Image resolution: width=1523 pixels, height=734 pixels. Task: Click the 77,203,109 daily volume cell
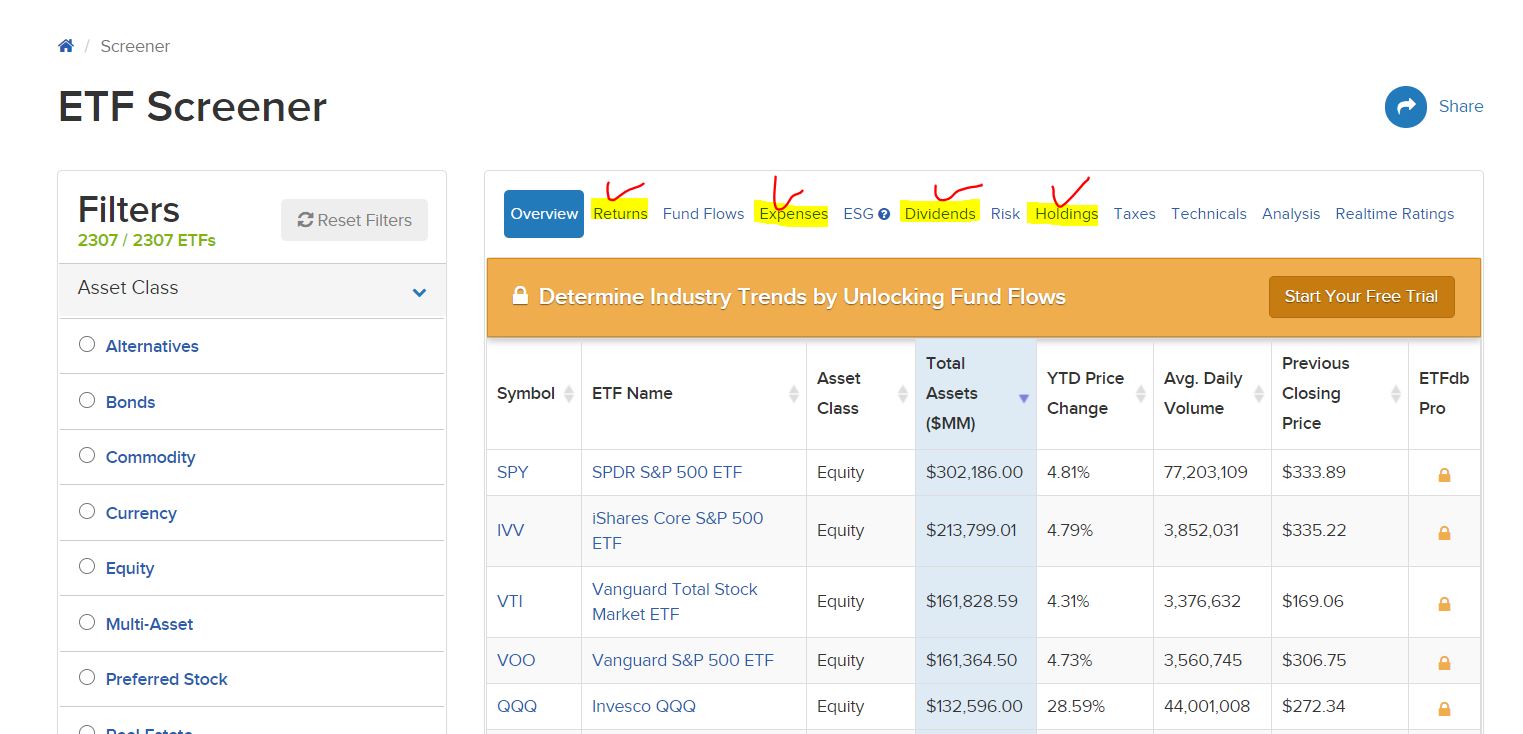(x=1212, y=472)
